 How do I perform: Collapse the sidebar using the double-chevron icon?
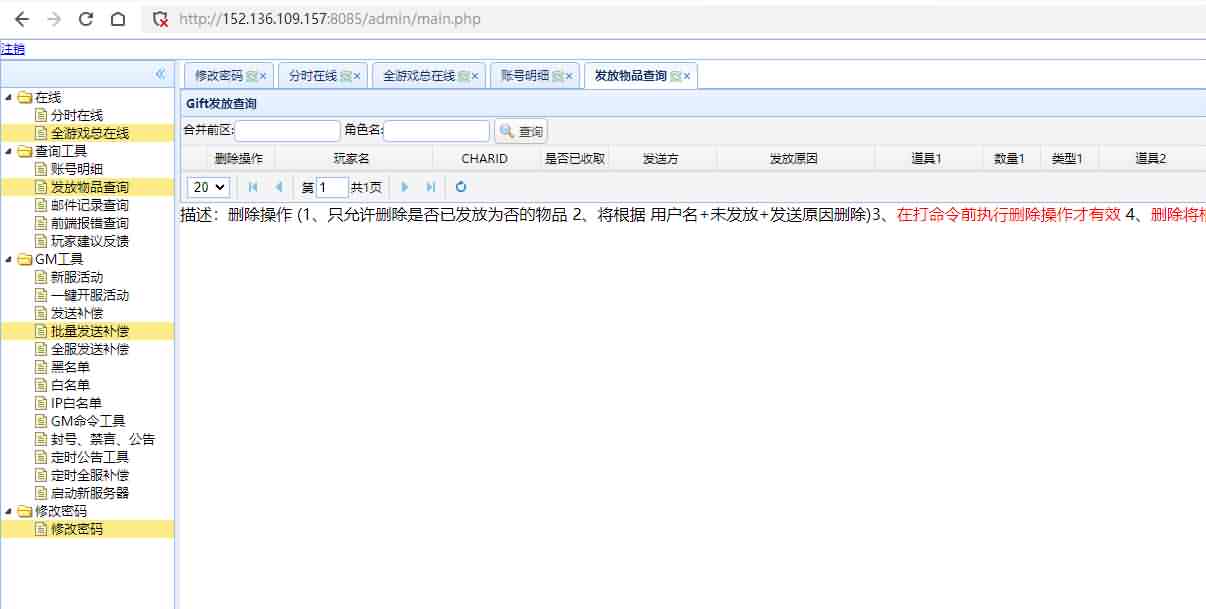pos(161,74)
